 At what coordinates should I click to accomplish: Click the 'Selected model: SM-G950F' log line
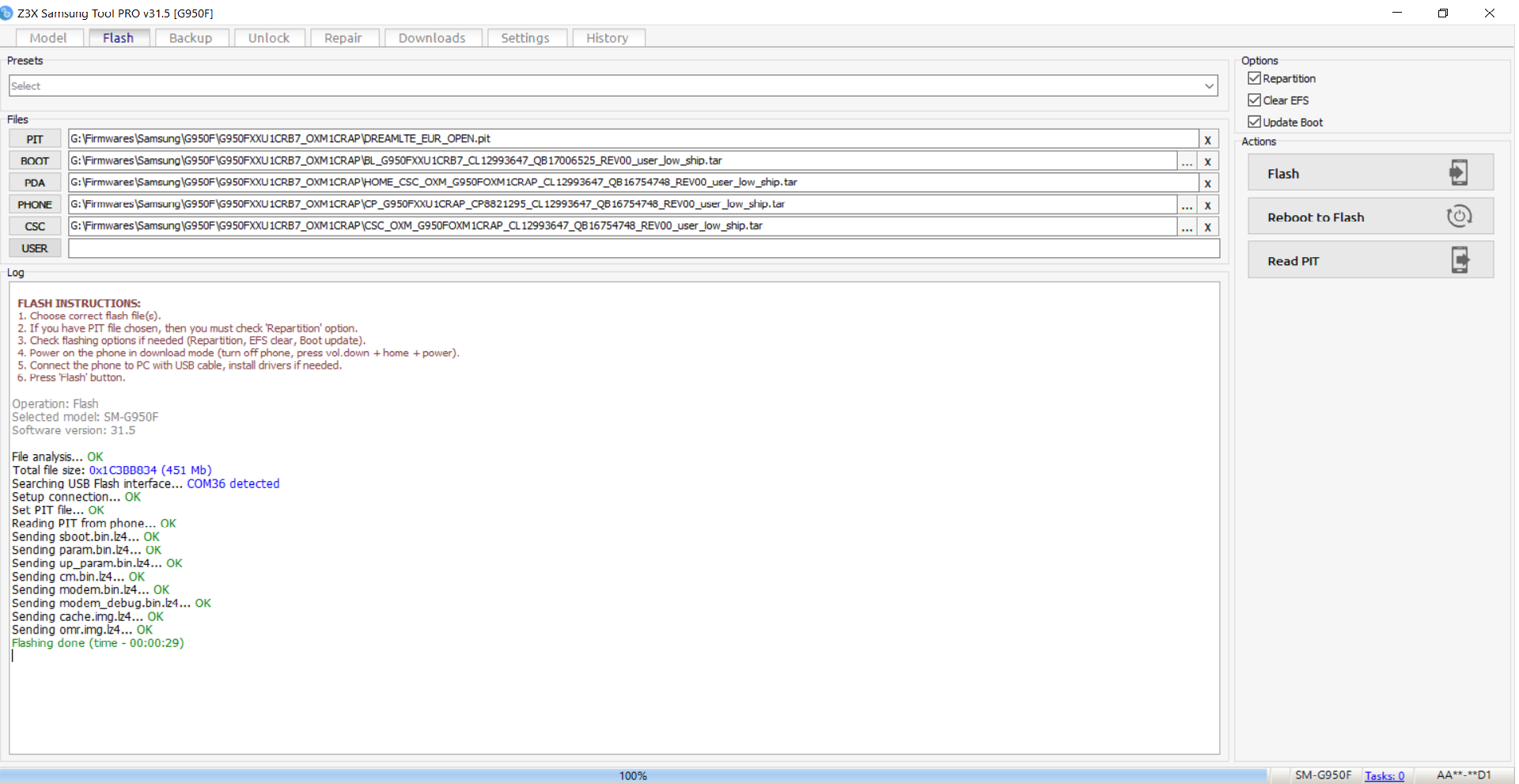tap(85, 417)
